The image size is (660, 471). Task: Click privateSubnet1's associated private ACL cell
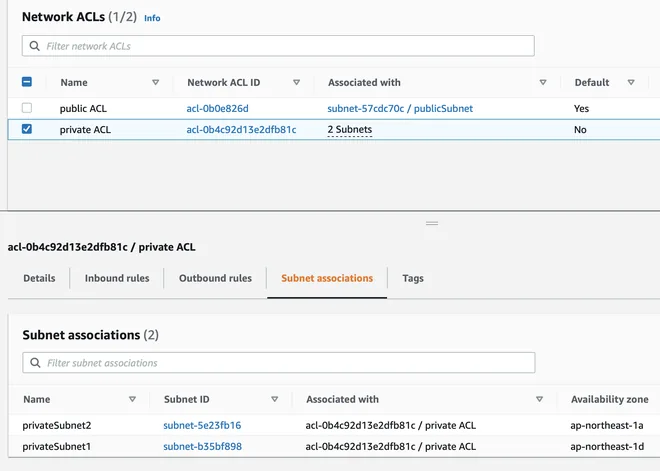click(x=391, y=447)
